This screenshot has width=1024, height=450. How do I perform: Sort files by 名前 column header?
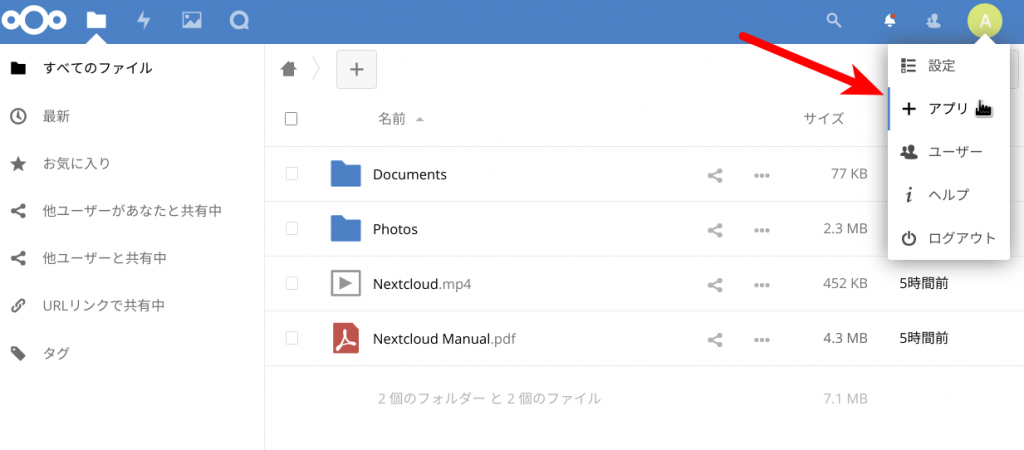[x=391, y=119]
